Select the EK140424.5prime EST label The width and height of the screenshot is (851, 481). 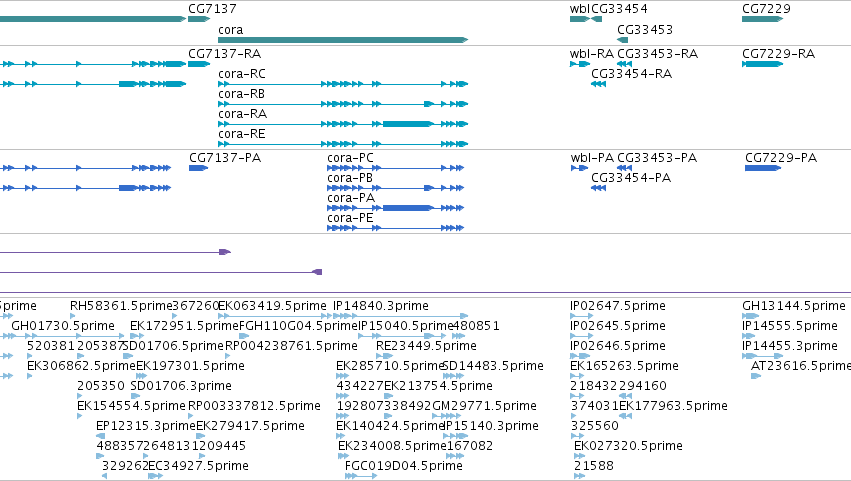[x=390, y=426]
